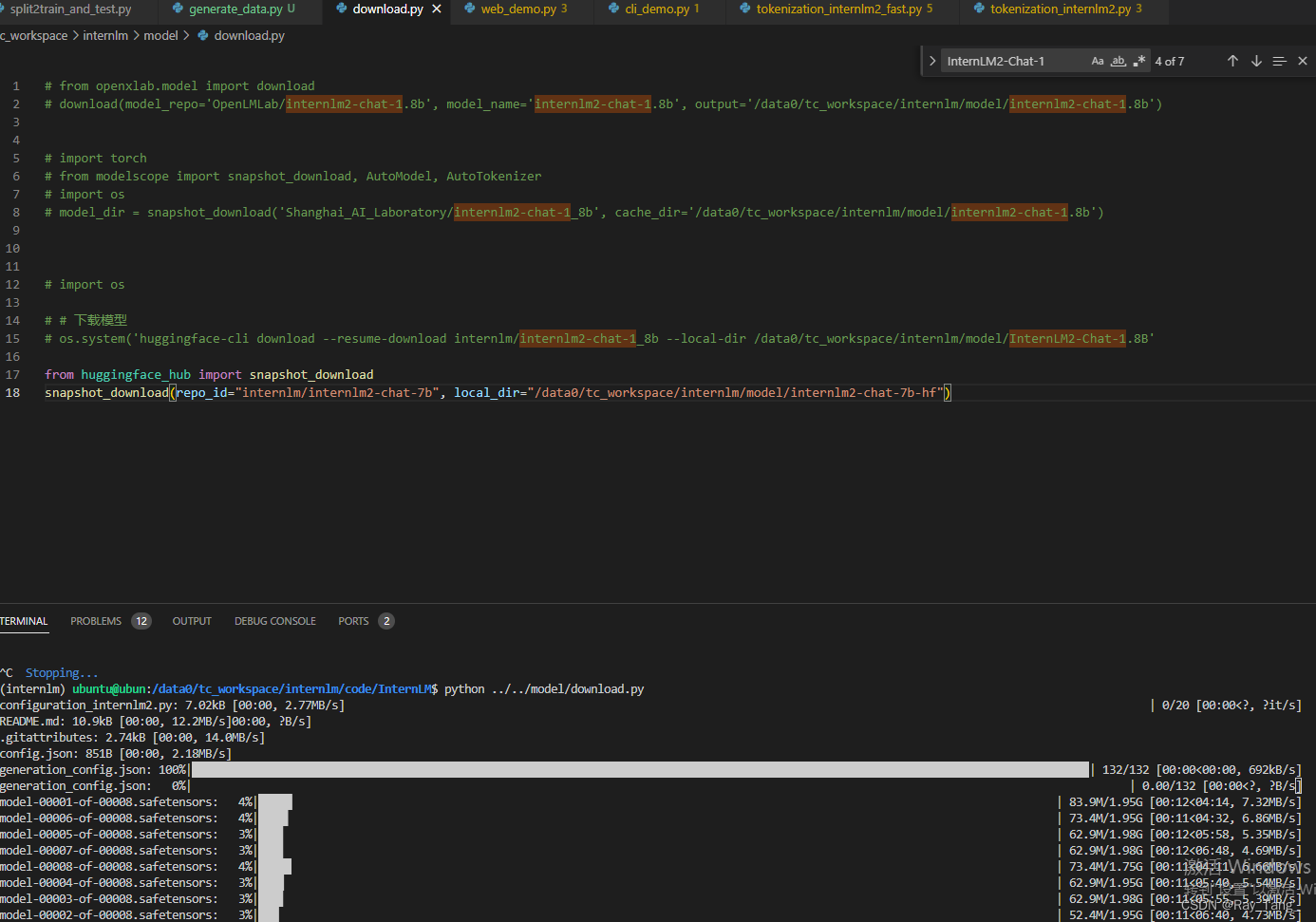Open tokenization_internlm2.py tab
The height and width of the screenshot is (922, 1316).
click(x=1065, y=9)
